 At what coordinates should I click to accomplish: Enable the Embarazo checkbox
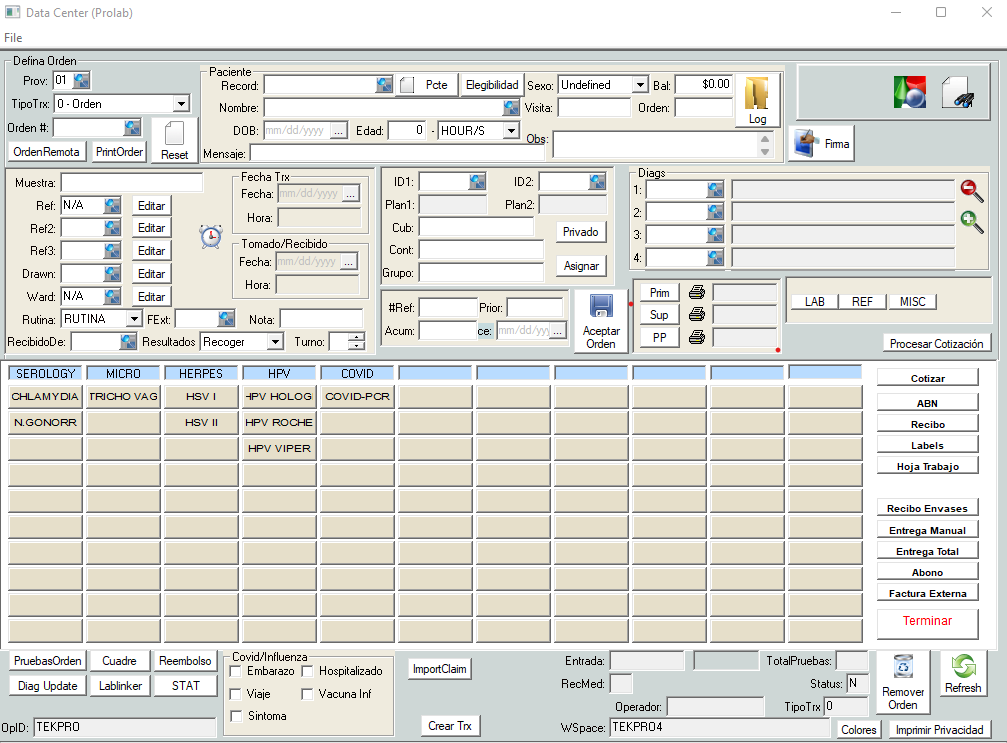click(236, 672)
